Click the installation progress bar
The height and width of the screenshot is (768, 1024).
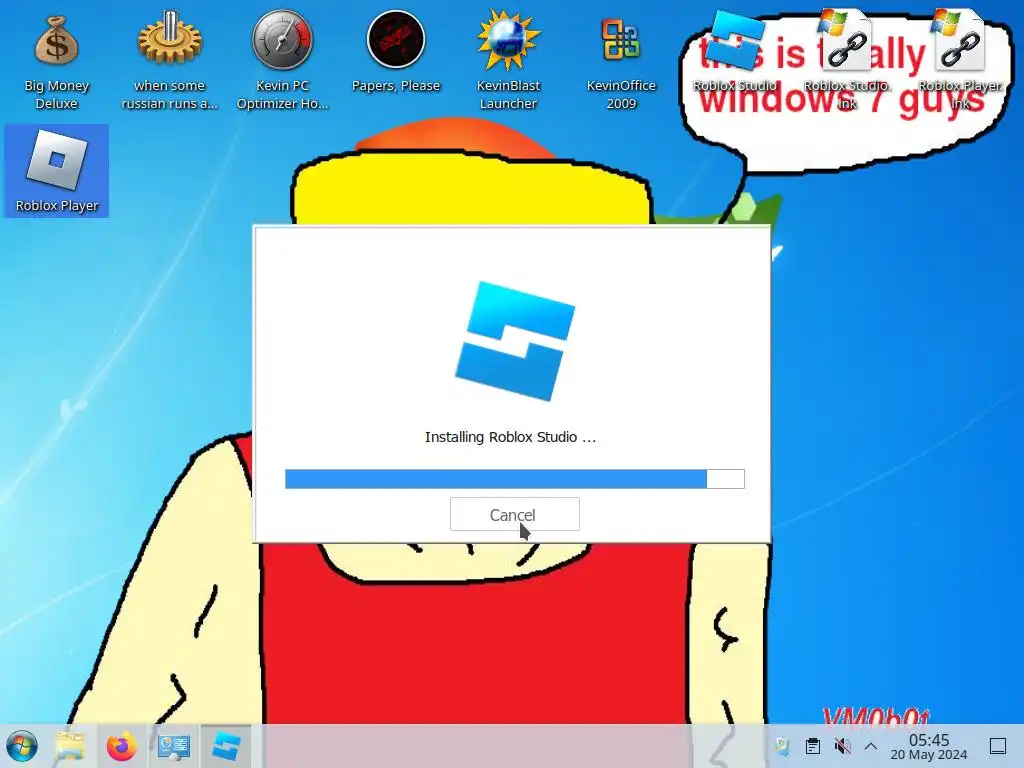tap(515, 479)
